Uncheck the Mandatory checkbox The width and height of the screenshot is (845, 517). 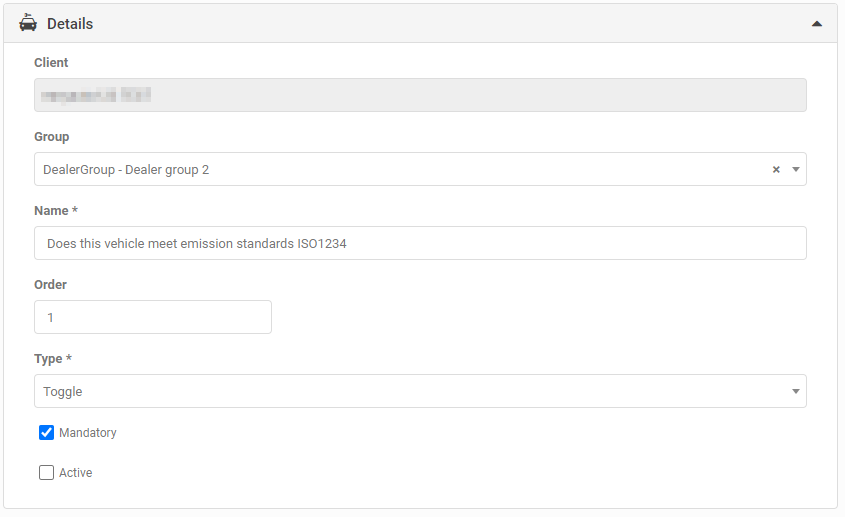click(46, 433)
